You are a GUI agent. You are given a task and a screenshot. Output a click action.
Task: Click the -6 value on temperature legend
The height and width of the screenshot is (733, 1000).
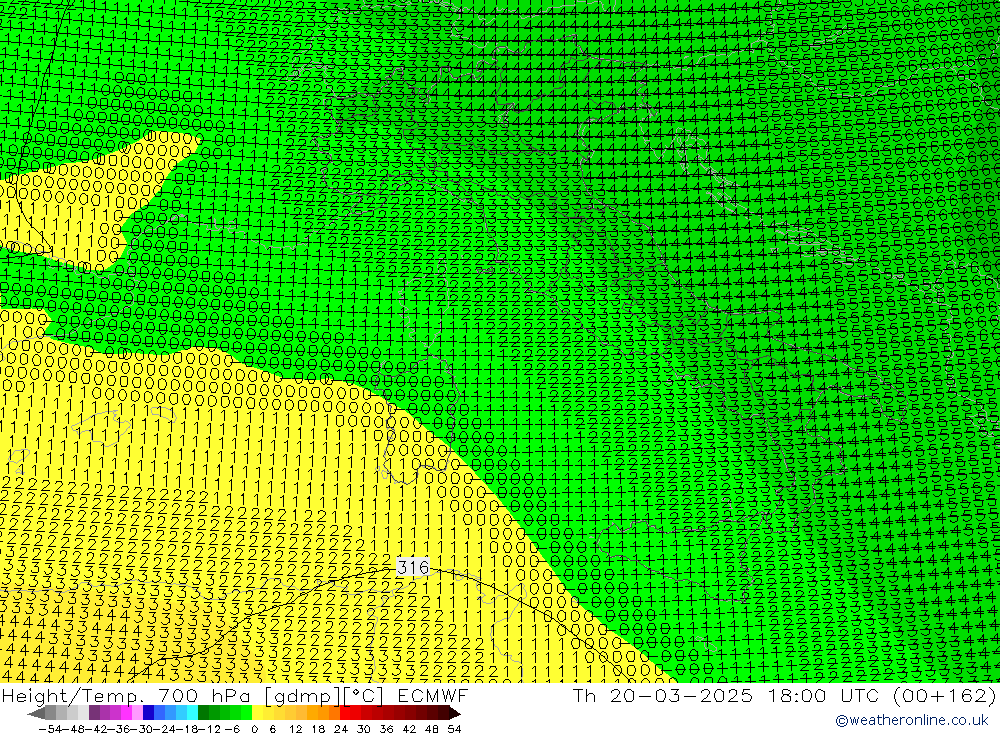tap(232, 729)
